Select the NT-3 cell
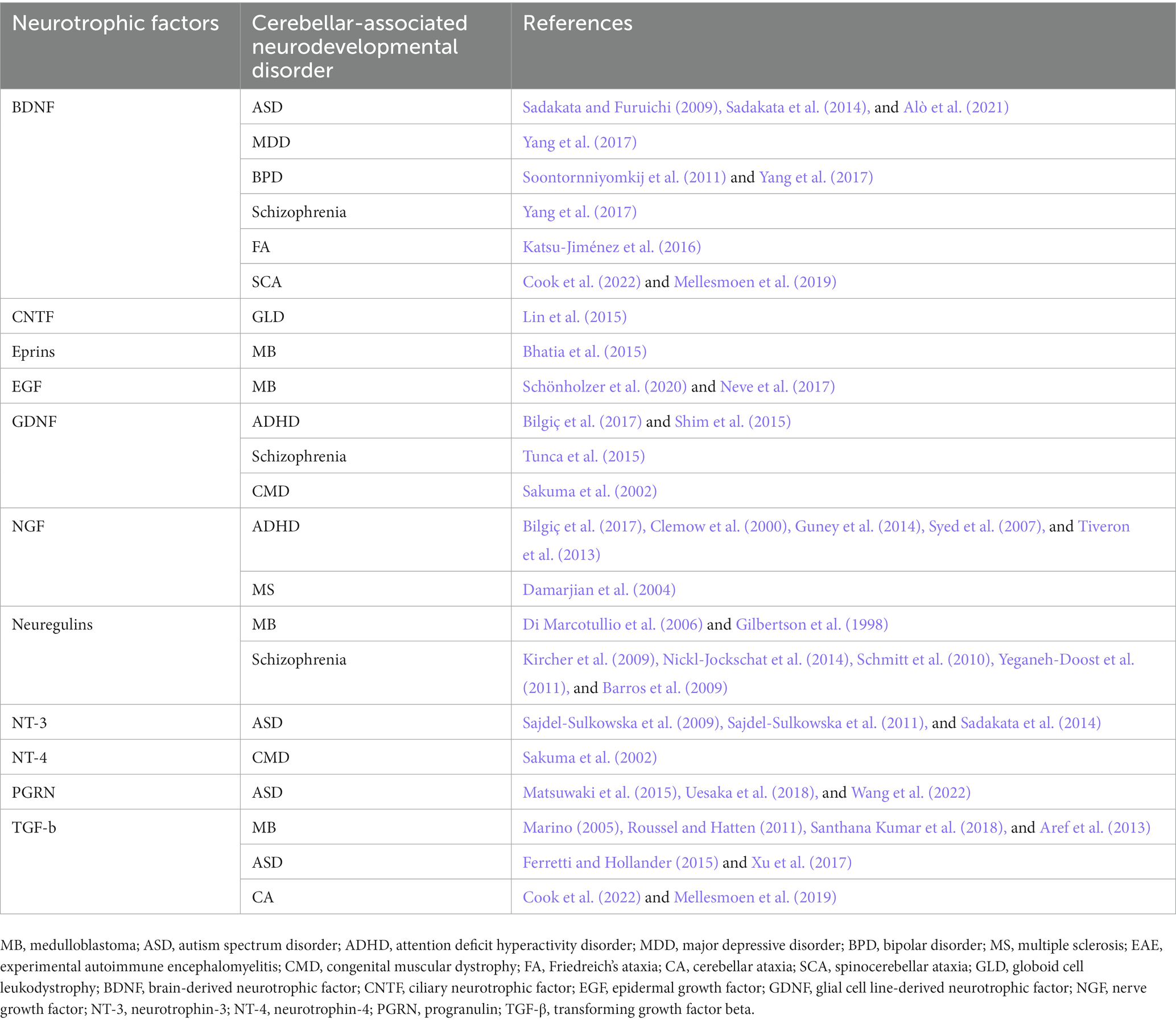This screenshot has height=1023, width=1176. [120, 722]
